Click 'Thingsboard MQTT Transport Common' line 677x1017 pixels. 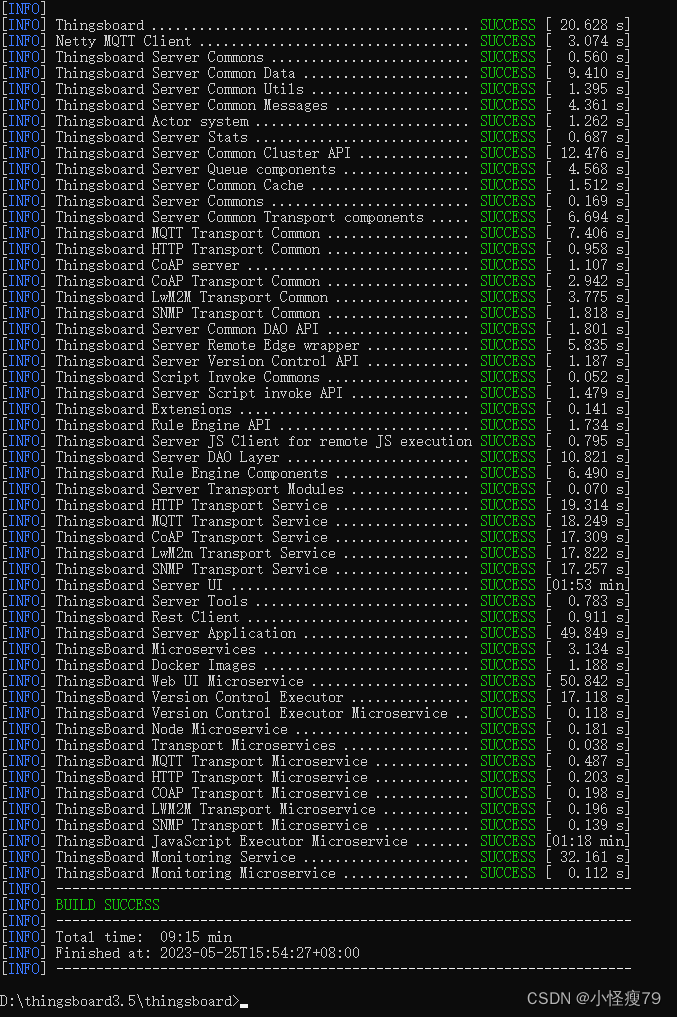[x=316, y=233]
